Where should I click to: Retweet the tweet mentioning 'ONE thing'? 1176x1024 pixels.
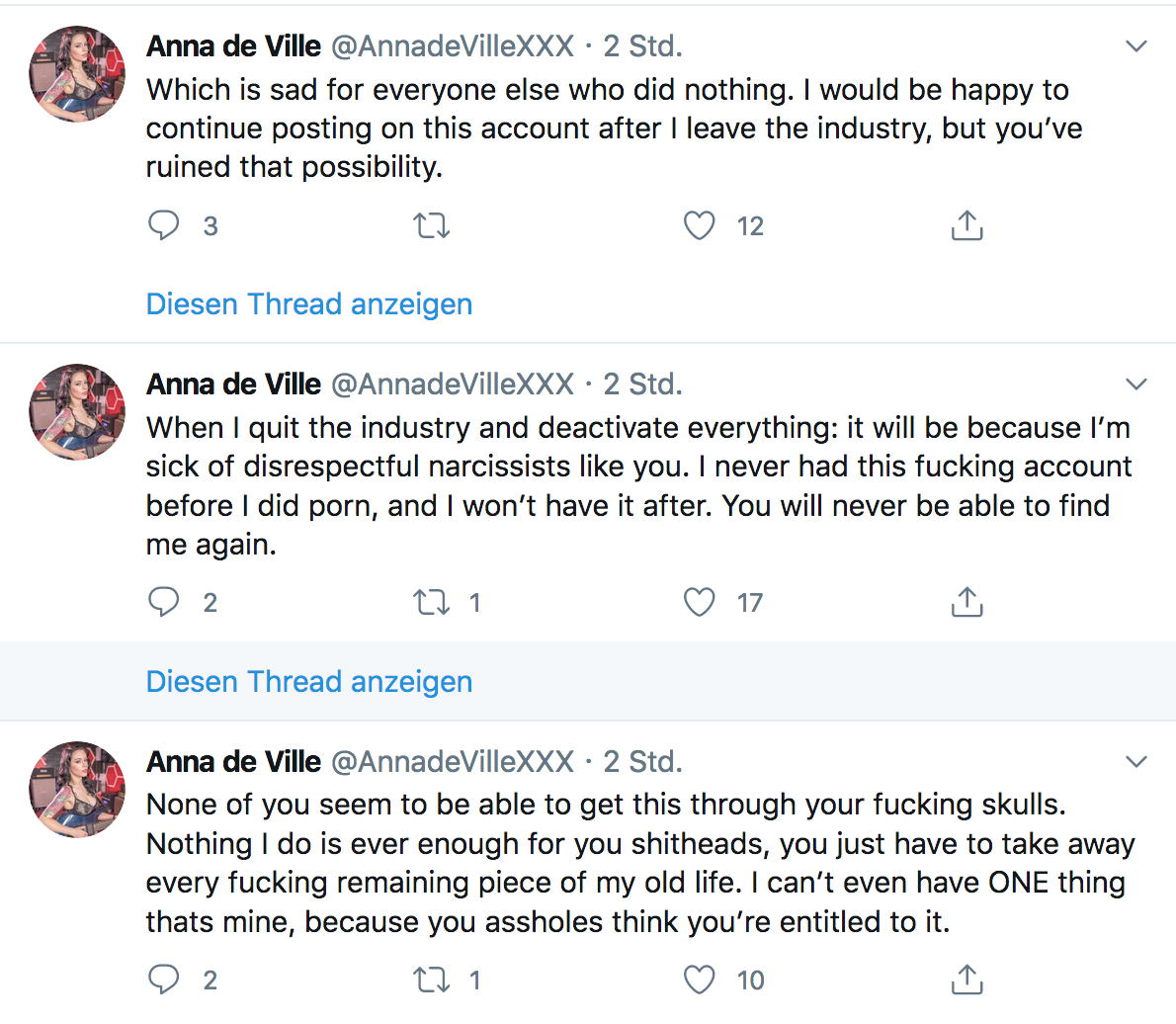point(431,980)
